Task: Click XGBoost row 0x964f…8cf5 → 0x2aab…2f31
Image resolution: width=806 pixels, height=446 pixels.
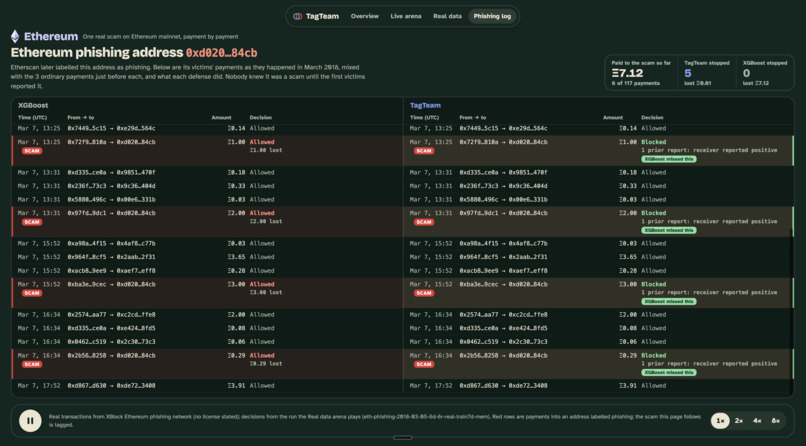Action: 207,257
